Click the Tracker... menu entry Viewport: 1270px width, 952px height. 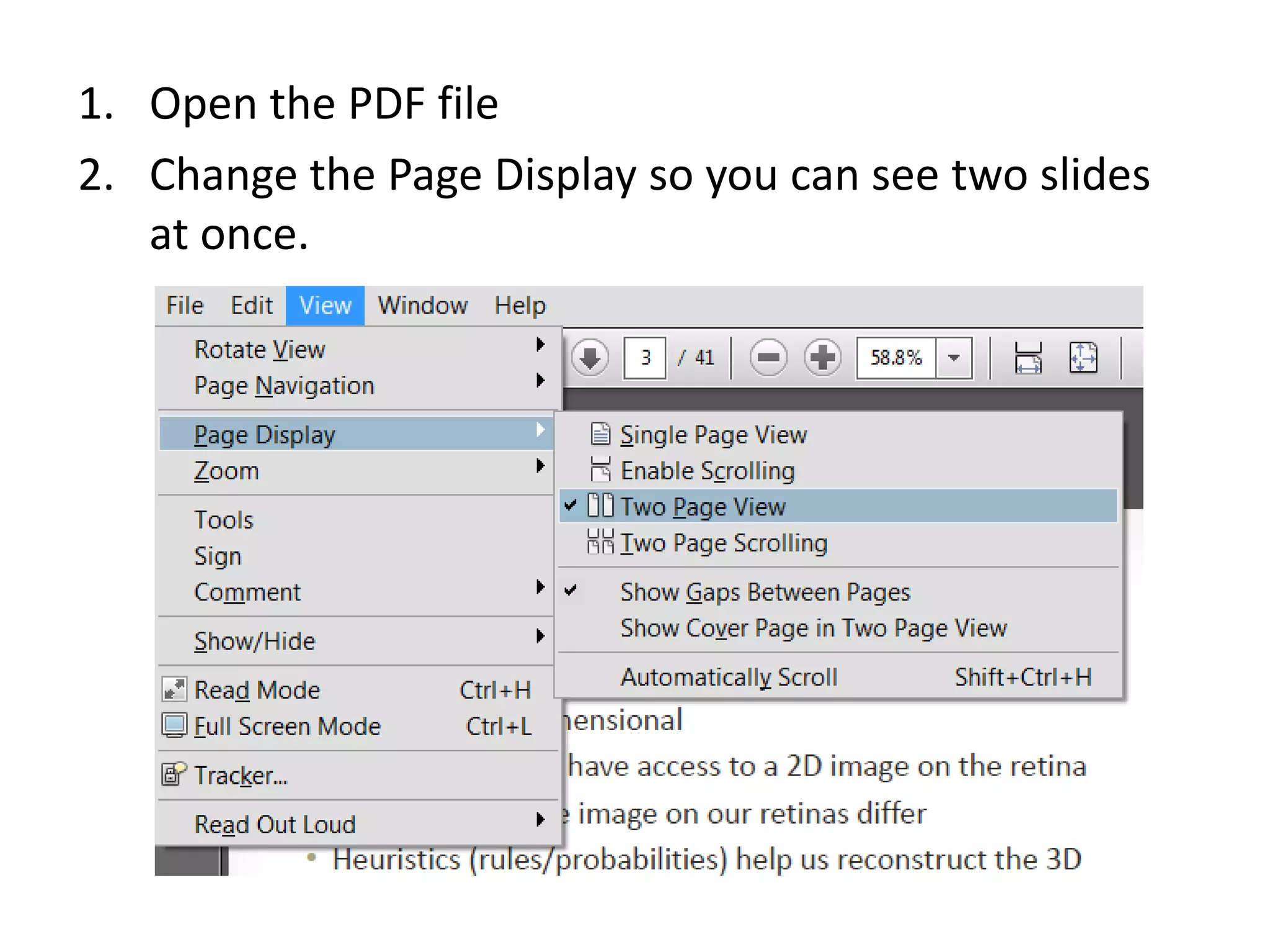[241, 775]
